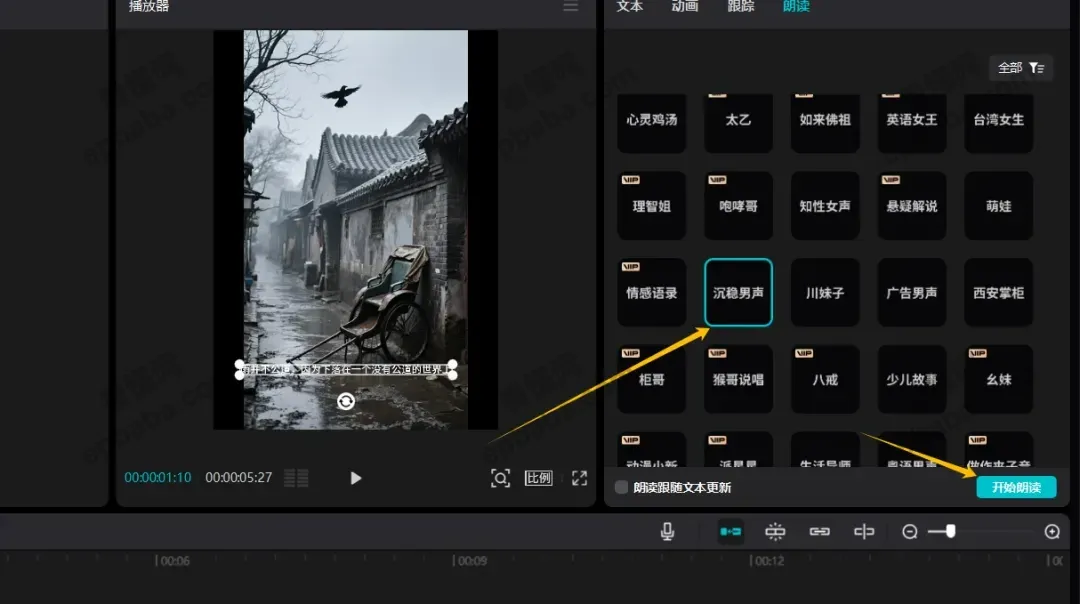Click the 开始朗读 button
Image resolution: width=1080 pixels, height=604 pixels.
coord(1017,488)
